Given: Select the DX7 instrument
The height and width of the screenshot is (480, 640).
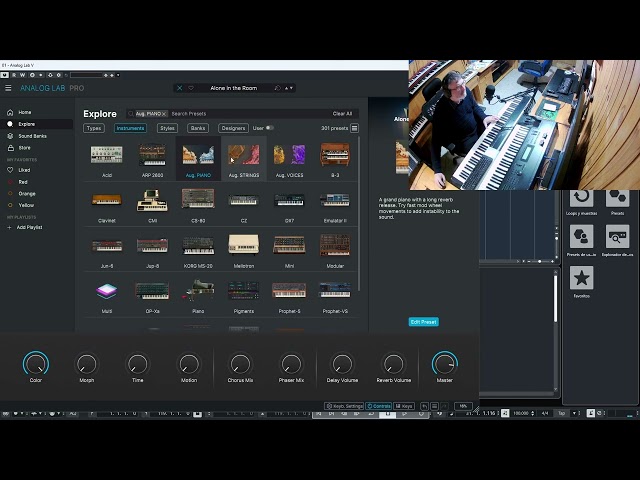Looking at the screenshot, I should click(289, 205).
